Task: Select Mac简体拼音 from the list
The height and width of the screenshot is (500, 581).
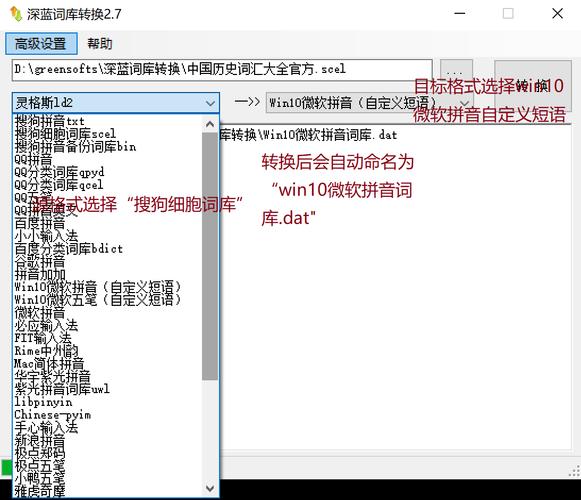Action: click(107, 364)
